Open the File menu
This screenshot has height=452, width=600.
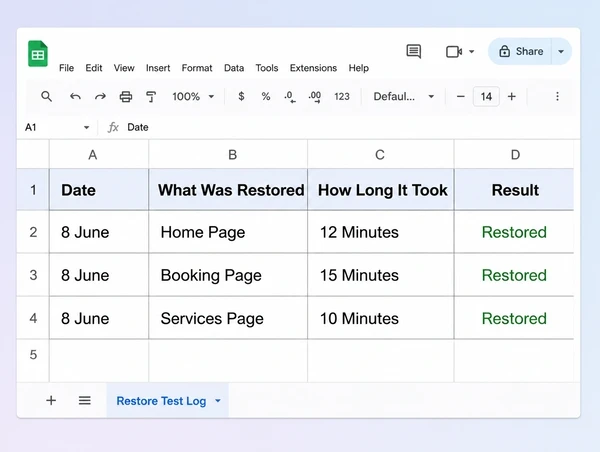[66, 68]
